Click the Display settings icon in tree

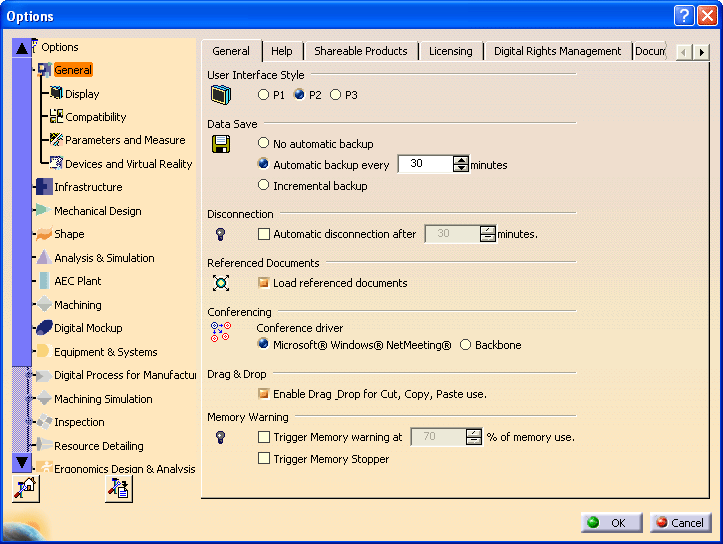click(56, 93)
